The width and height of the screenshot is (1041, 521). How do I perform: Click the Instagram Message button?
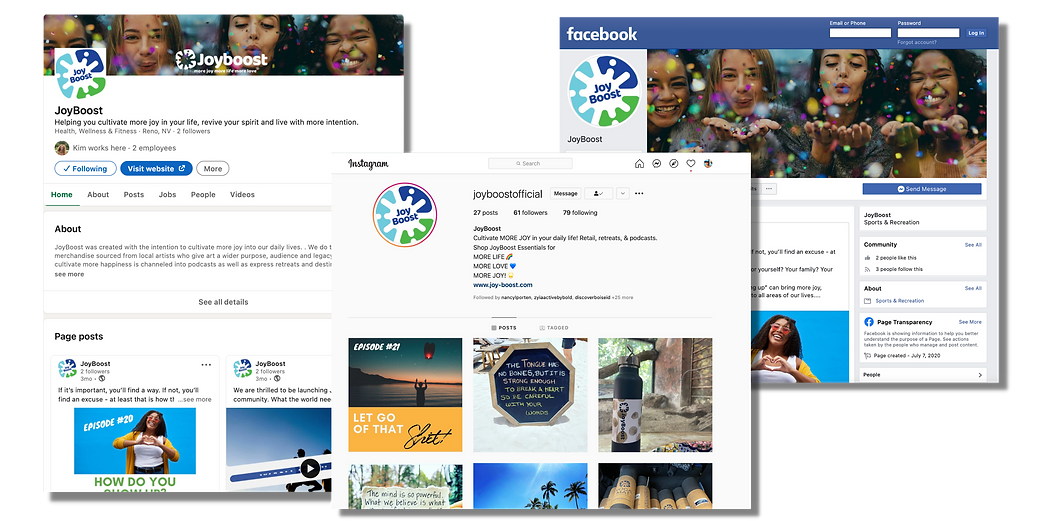[566, 193]
